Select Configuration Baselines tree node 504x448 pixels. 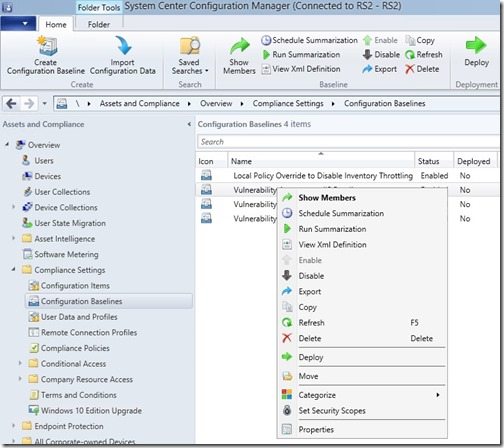109,301
